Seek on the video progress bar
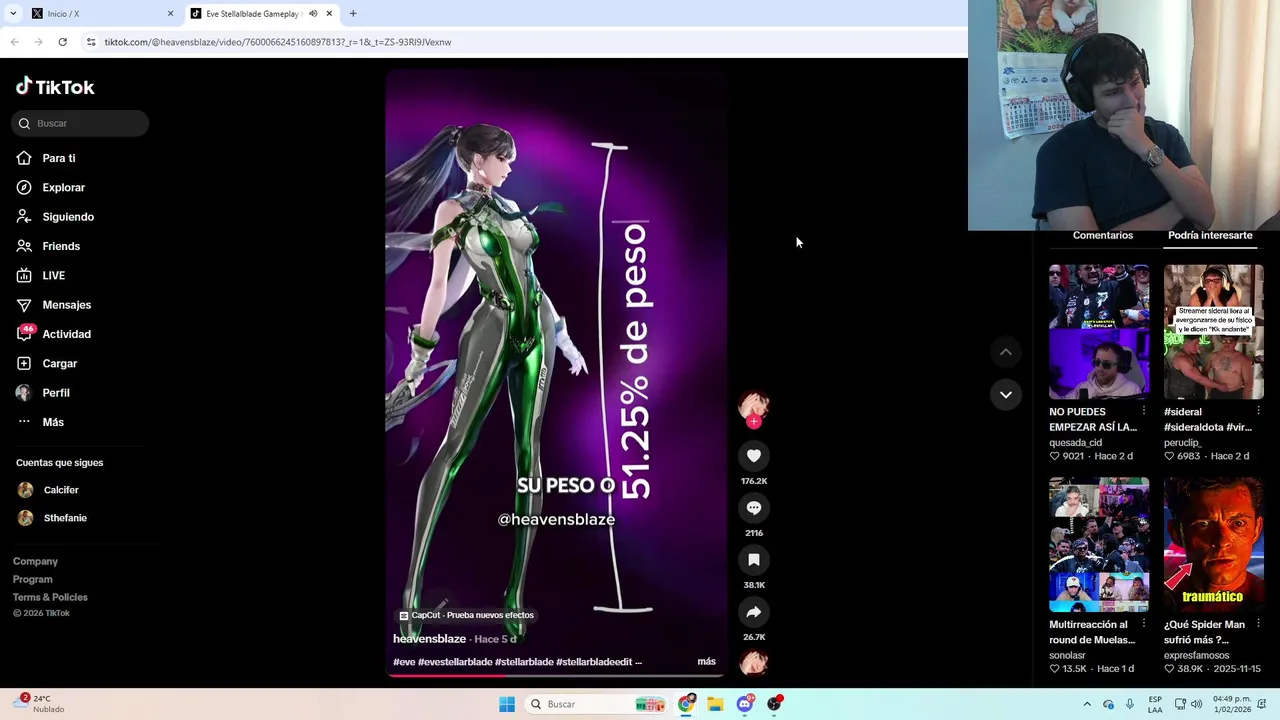The image size is (1280, 720). coord(556,675)
